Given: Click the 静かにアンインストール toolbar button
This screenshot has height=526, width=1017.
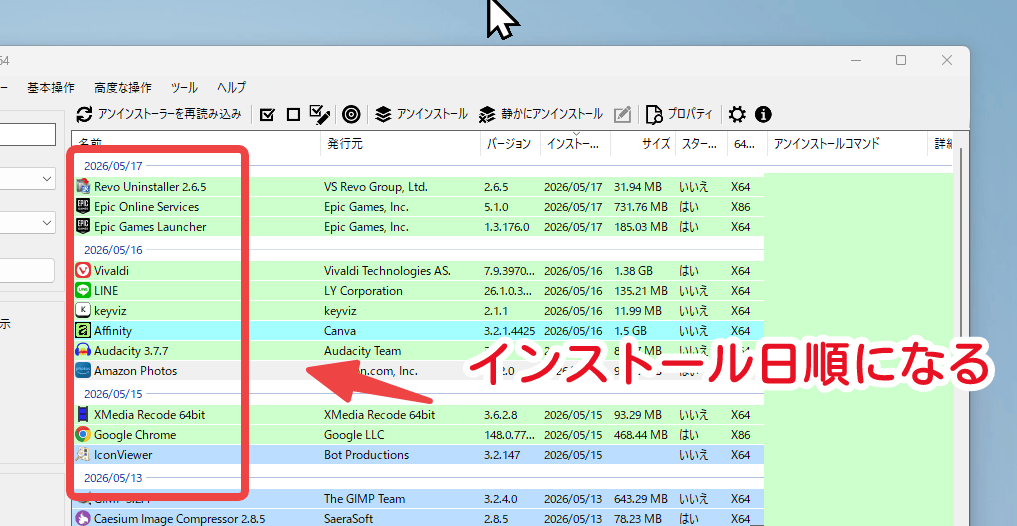Looking at the screenshot, I should click(540, 115).
